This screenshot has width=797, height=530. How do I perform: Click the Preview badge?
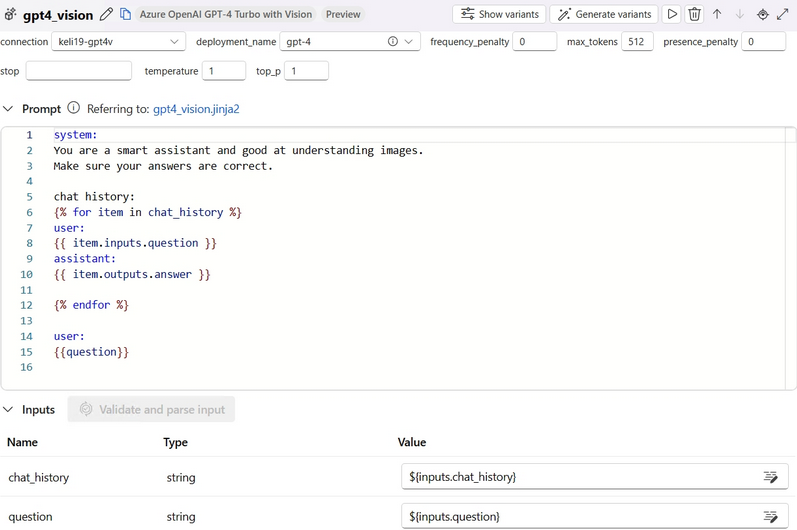pos(343,14)
